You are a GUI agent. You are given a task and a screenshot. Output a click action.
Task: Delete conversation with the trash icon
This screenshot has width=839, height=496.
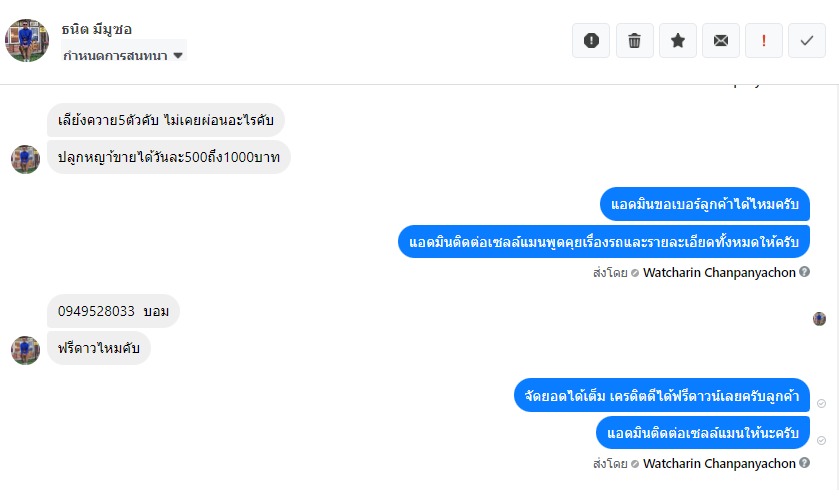pyautogui.click(x=634, y=41)
